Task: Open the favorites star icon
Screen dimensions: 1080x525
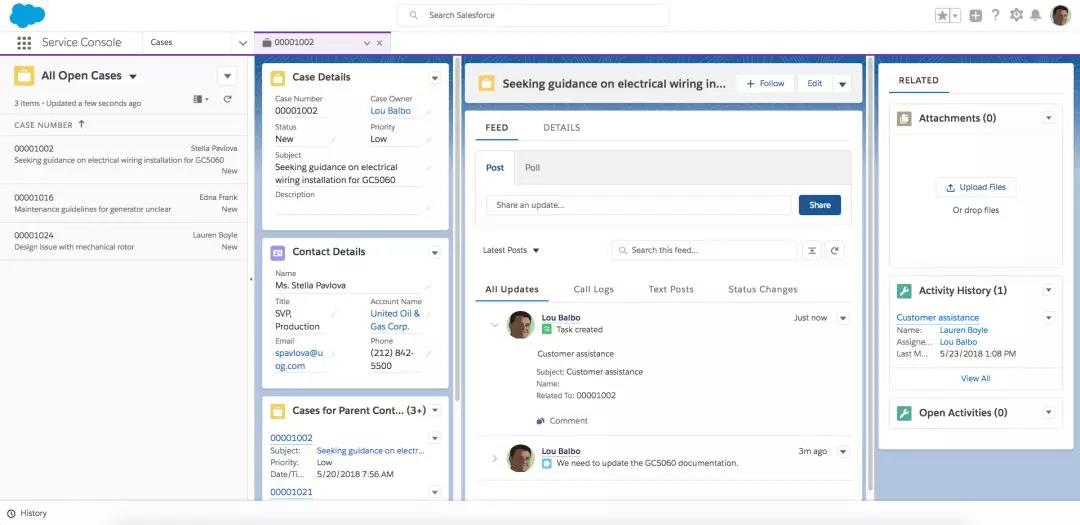Action: tap(942, 15)
